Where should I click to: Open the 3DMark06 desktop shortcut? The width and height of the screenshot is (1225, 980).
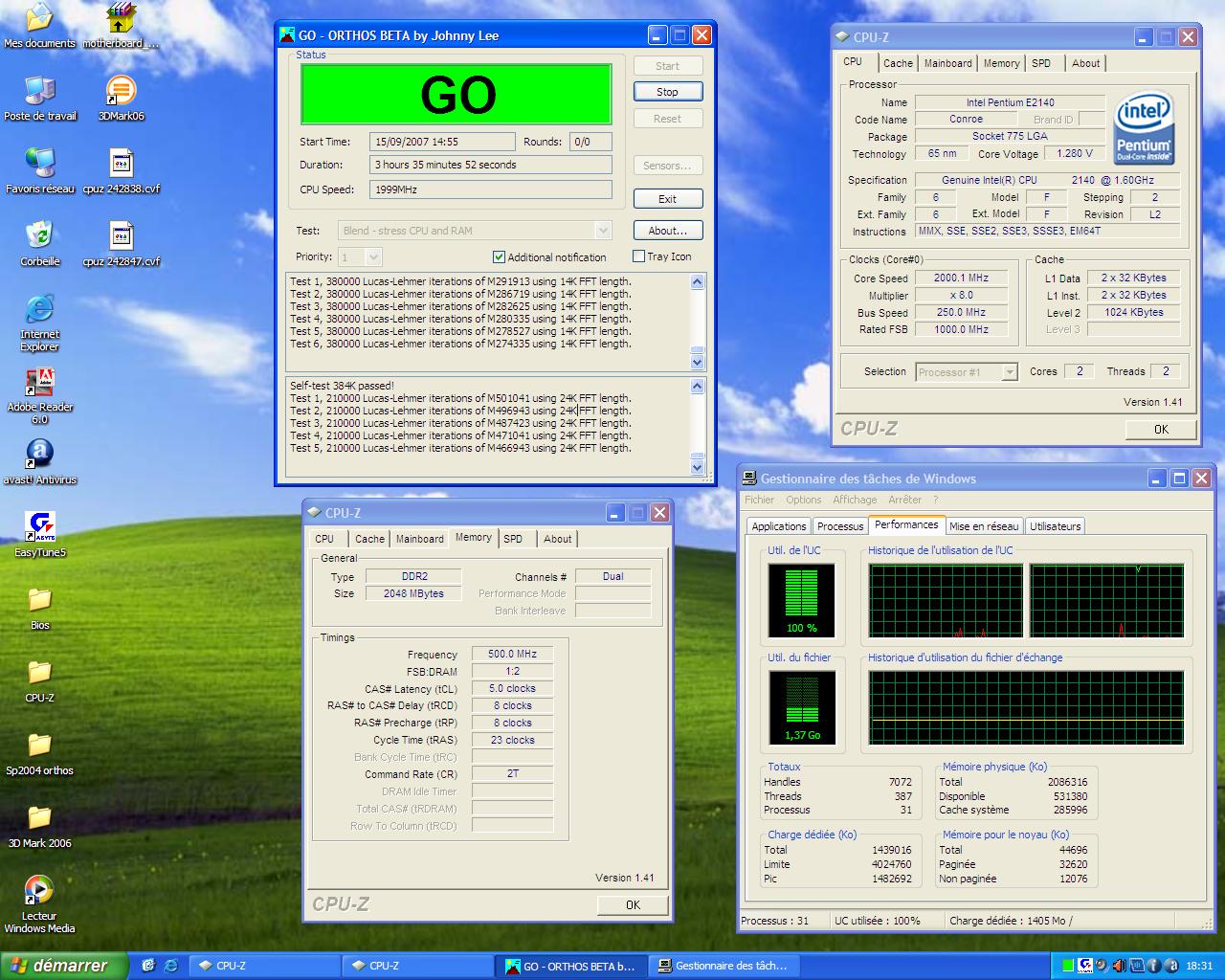[x=121, y=93]
